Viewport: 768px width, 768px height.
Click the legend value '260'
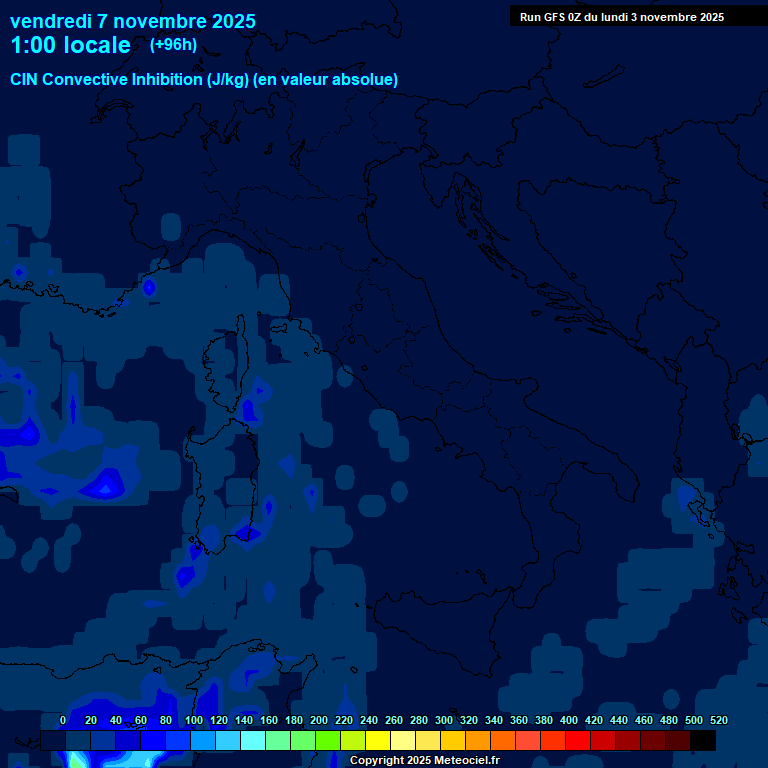(x=393, y=720)
